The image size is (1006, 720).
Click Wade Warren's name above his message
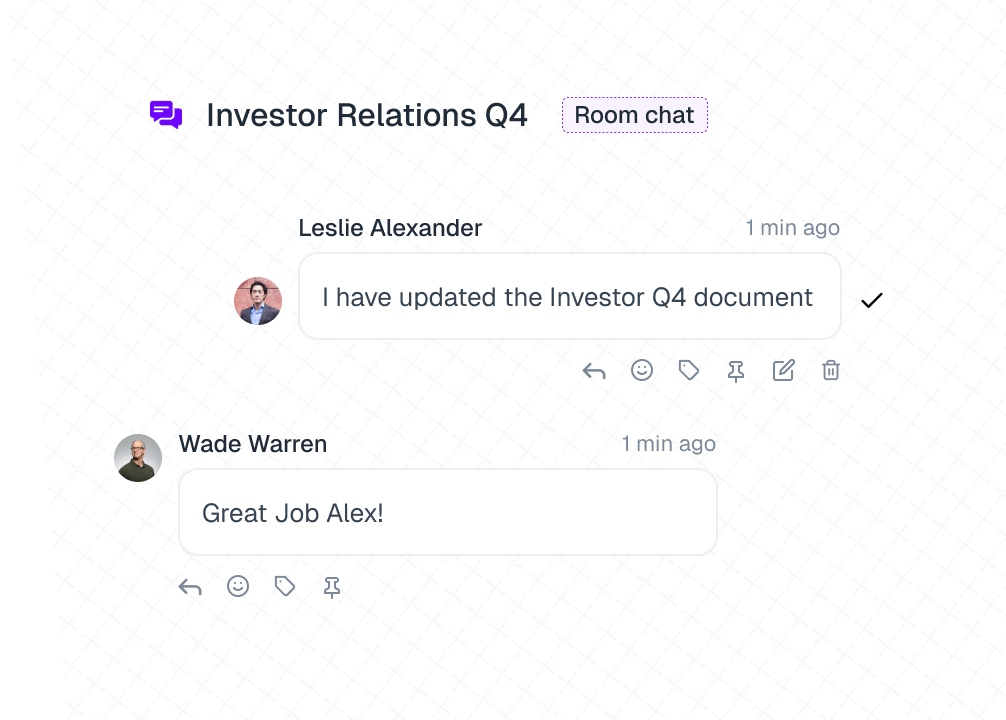tap(253, 444)
